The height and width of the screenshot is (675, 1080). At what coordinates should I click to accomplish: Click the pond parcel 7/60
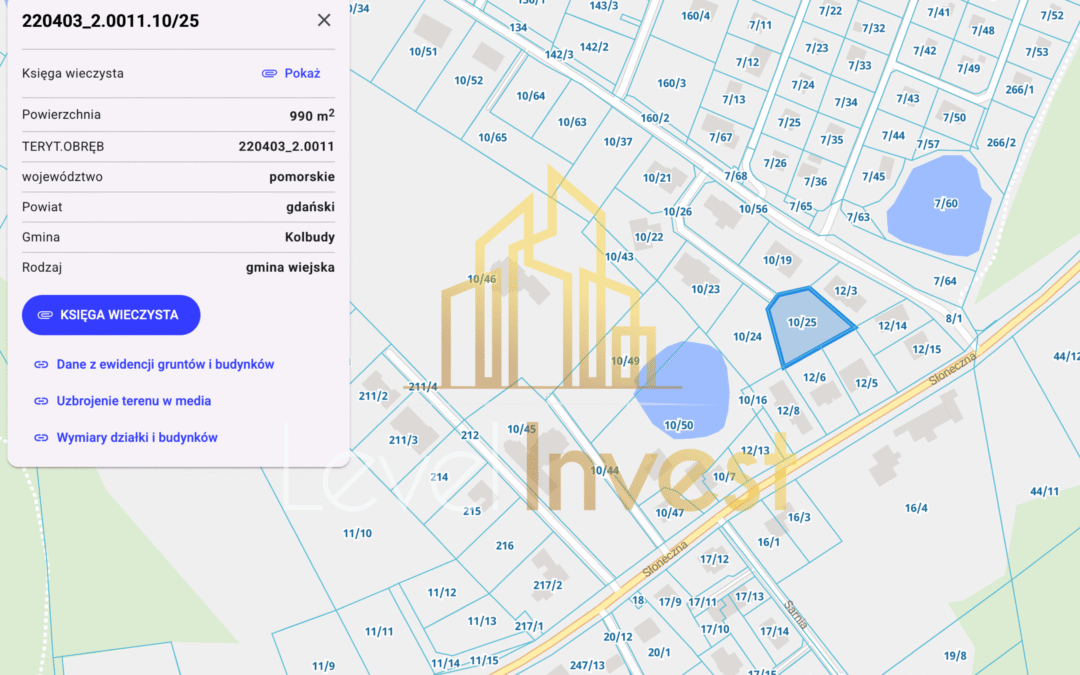(946, 203)
